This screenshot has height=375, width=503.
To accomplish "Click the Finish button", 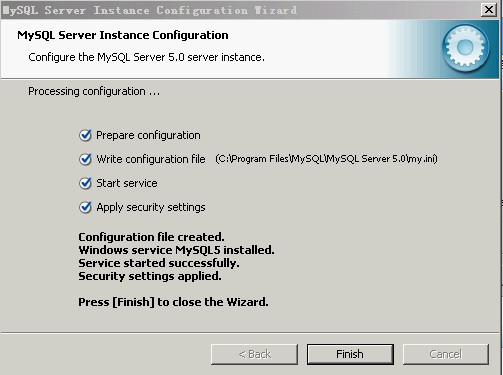I will [350, 354].
